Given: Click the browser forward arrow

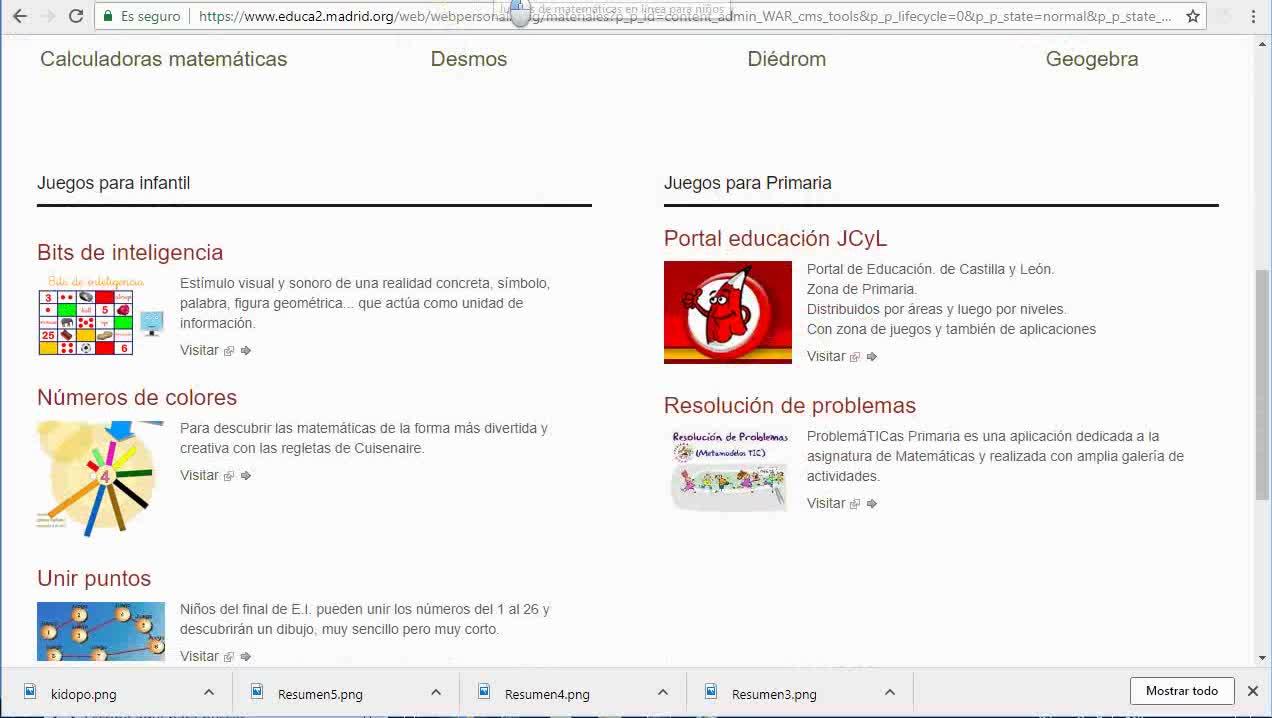Looking at the screenshot, I should (47, 16).
